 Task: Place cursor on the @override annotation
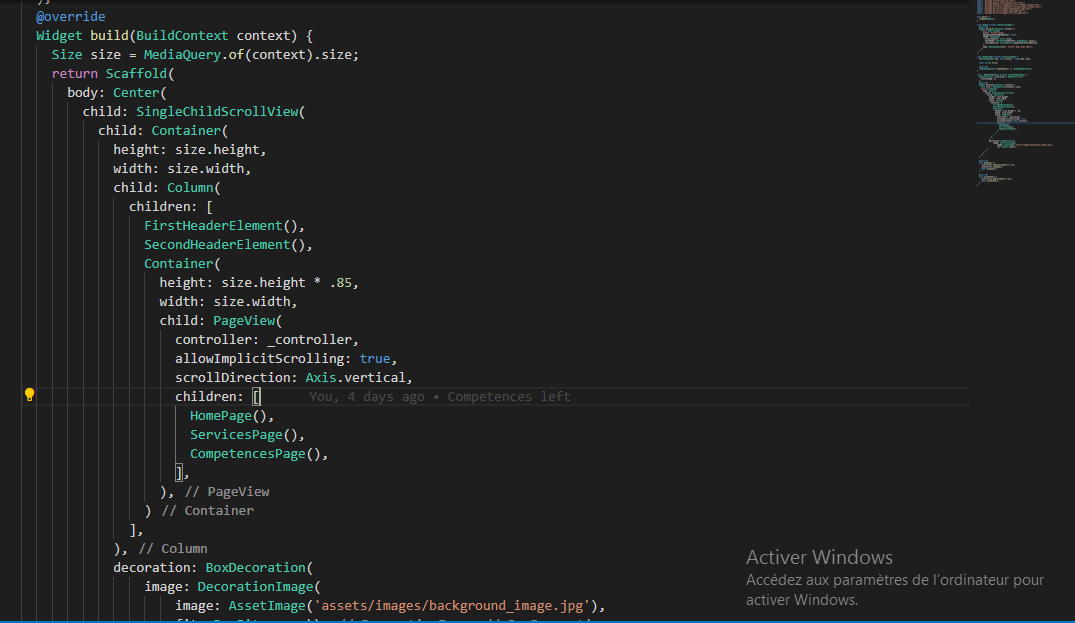tap(70, 16)
